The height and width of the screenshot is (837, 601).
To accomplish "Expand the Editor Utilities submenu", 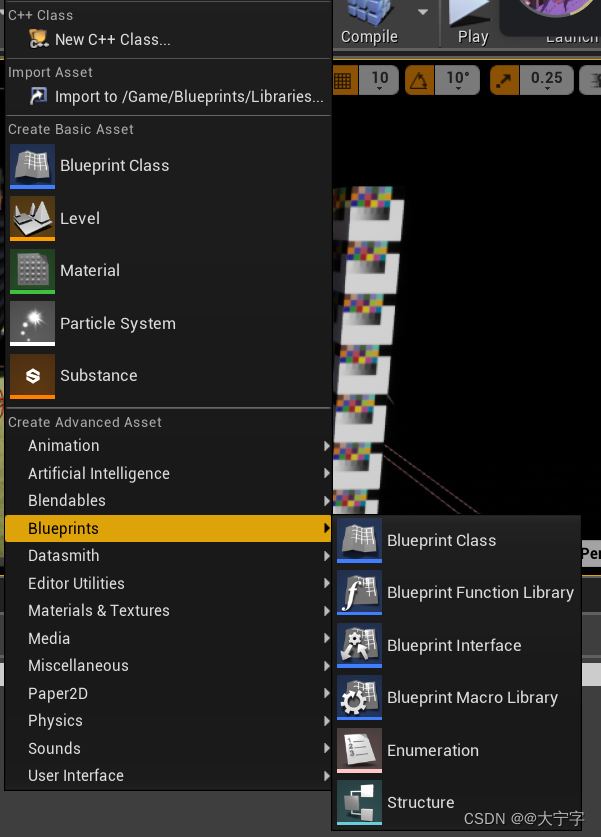I will tap(168, 583).
